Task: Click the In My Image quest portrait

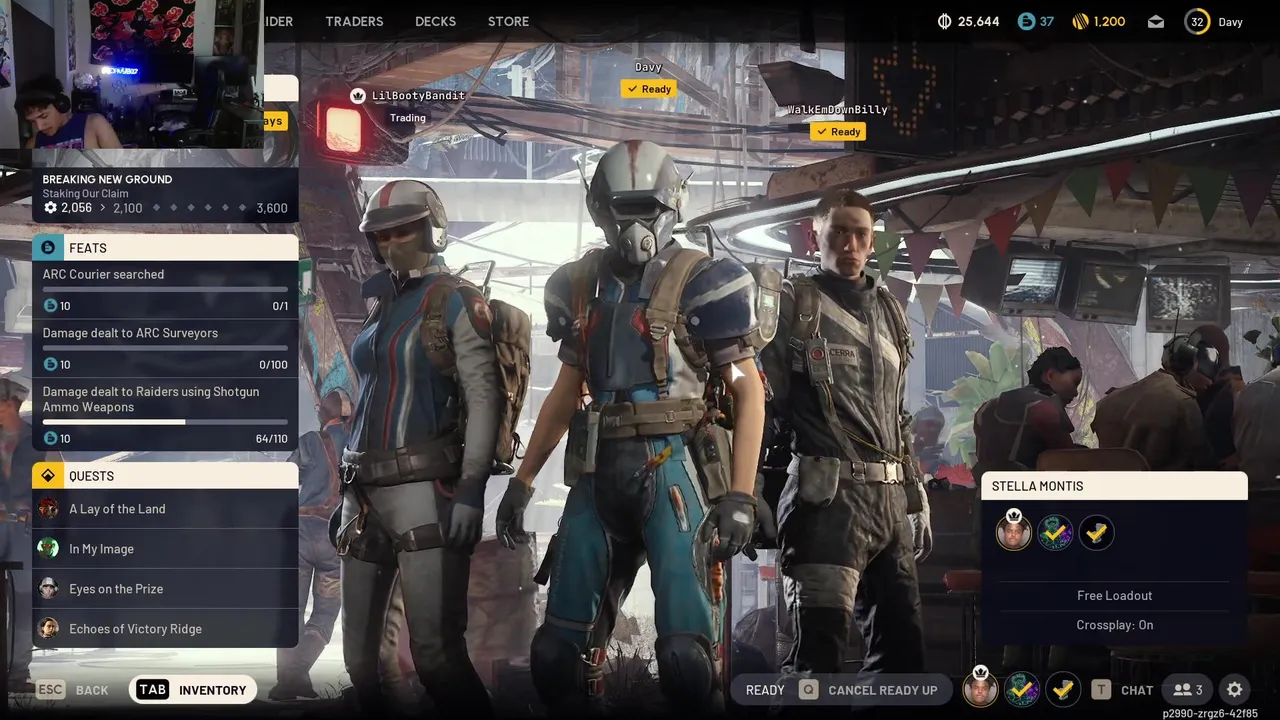Action: click(48, 548)
